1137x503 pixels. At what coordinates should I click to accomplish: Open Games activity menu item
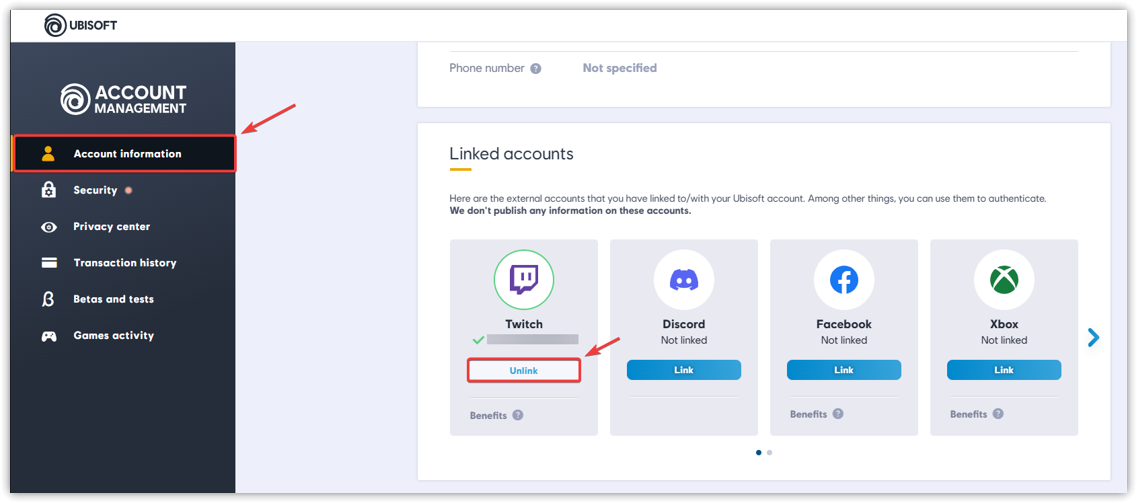tap(123, 336)
